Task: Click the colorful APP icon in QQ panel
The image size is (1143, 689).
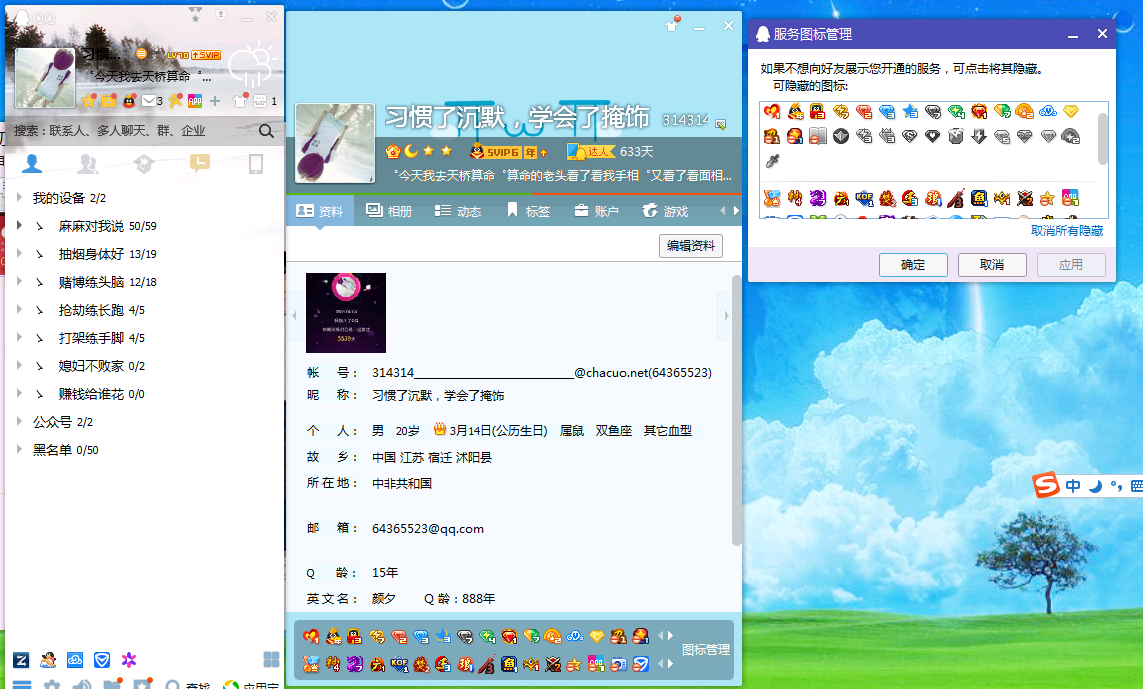Action: tap(195, 101)
